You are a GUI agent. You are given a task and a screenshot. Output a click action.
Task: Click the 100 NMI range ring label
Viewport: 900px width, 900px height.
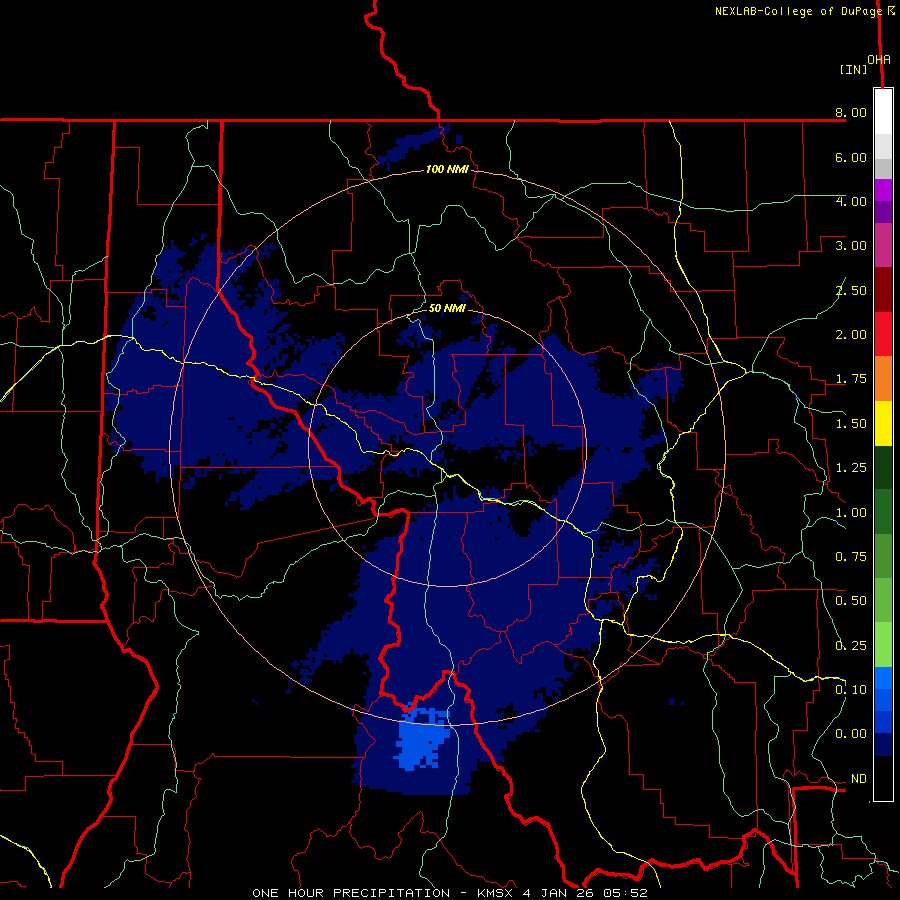click(447, 169)
